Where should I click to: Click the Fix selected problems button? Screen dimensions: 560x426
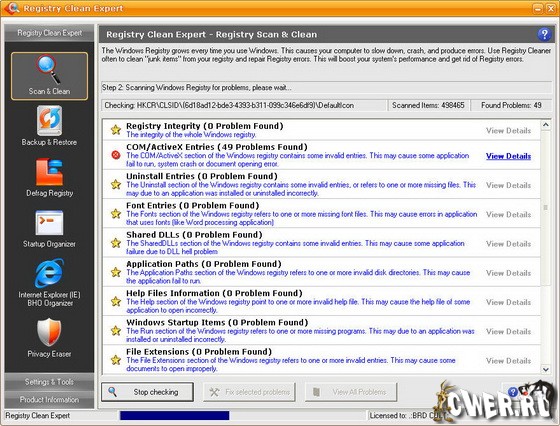point(249,392)
